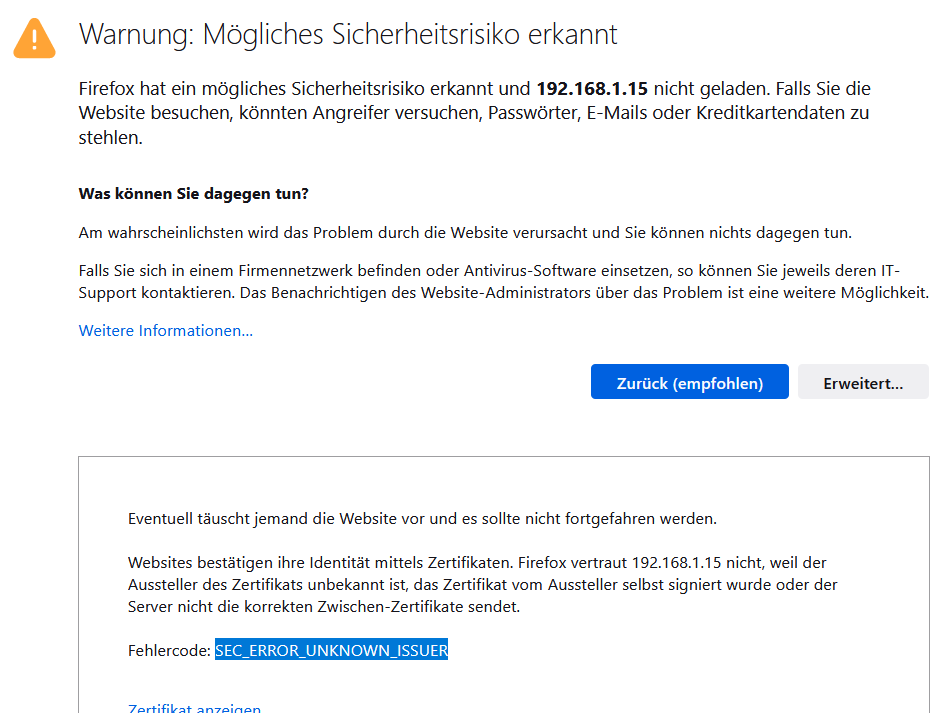
Task: Click the orange warning triangle icon
Action: [x=35, y=37]
